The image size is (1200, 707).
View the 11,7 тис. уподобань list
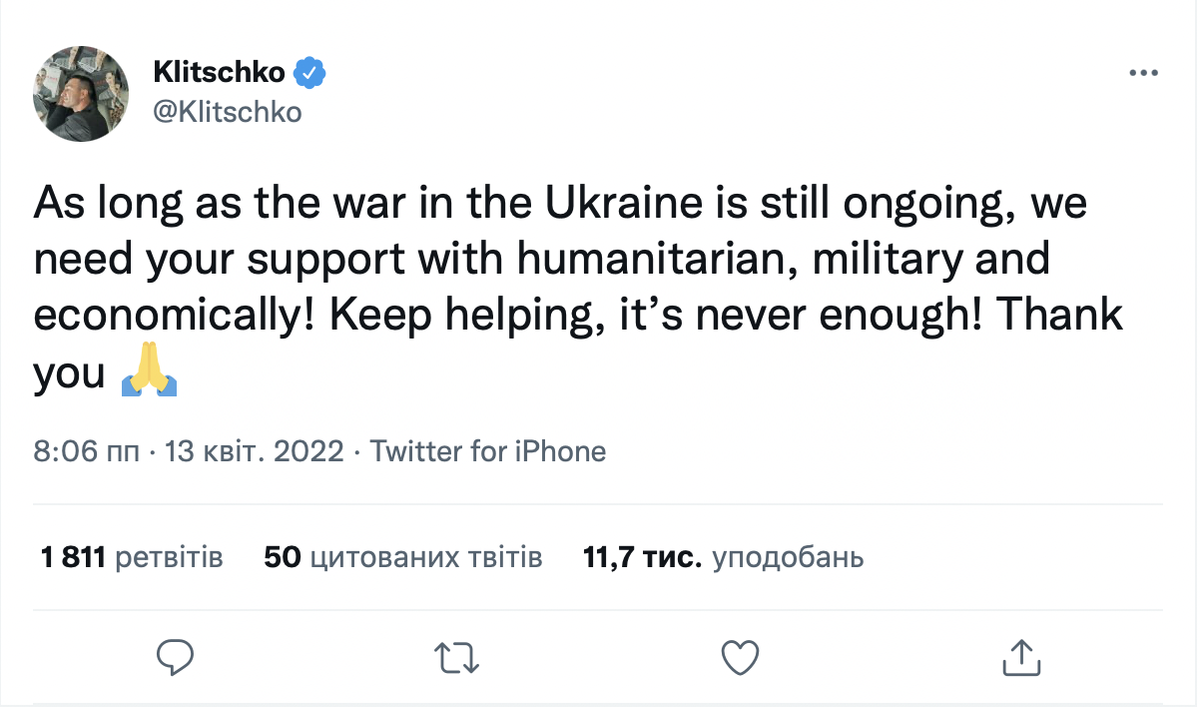point(722,557)
